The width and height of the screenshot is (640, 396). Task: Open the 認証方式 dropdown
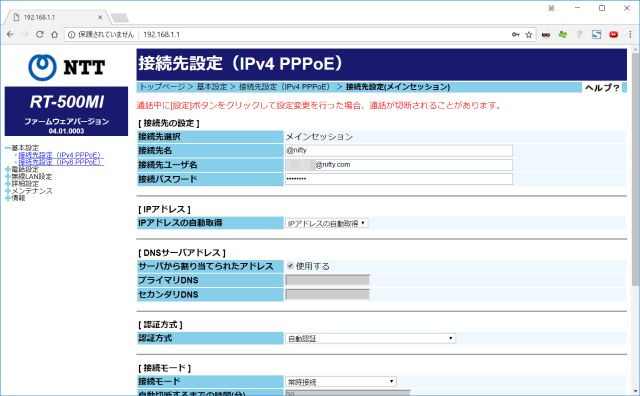click(370, 338)
